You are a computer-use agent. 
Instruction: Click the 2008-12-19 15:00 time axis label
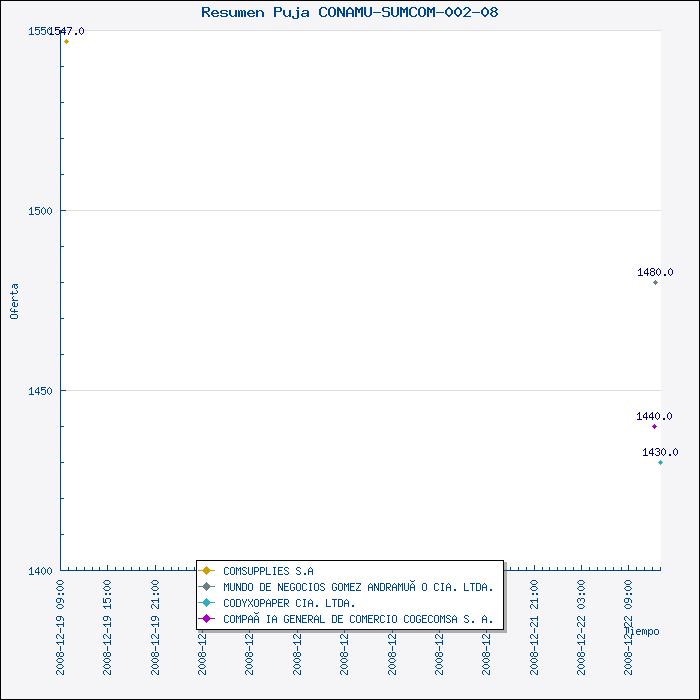(108, 626)
